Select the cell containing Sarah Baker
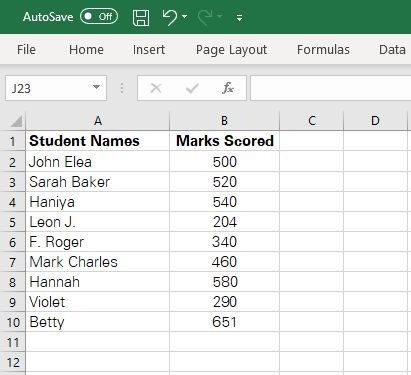 [x=98, y=182]
